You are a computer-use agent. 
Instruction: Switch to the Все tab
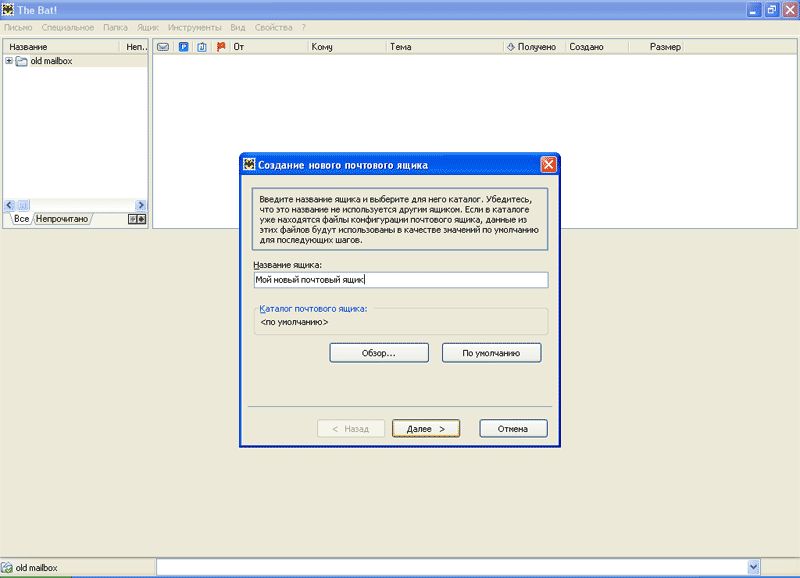[21, 219]
